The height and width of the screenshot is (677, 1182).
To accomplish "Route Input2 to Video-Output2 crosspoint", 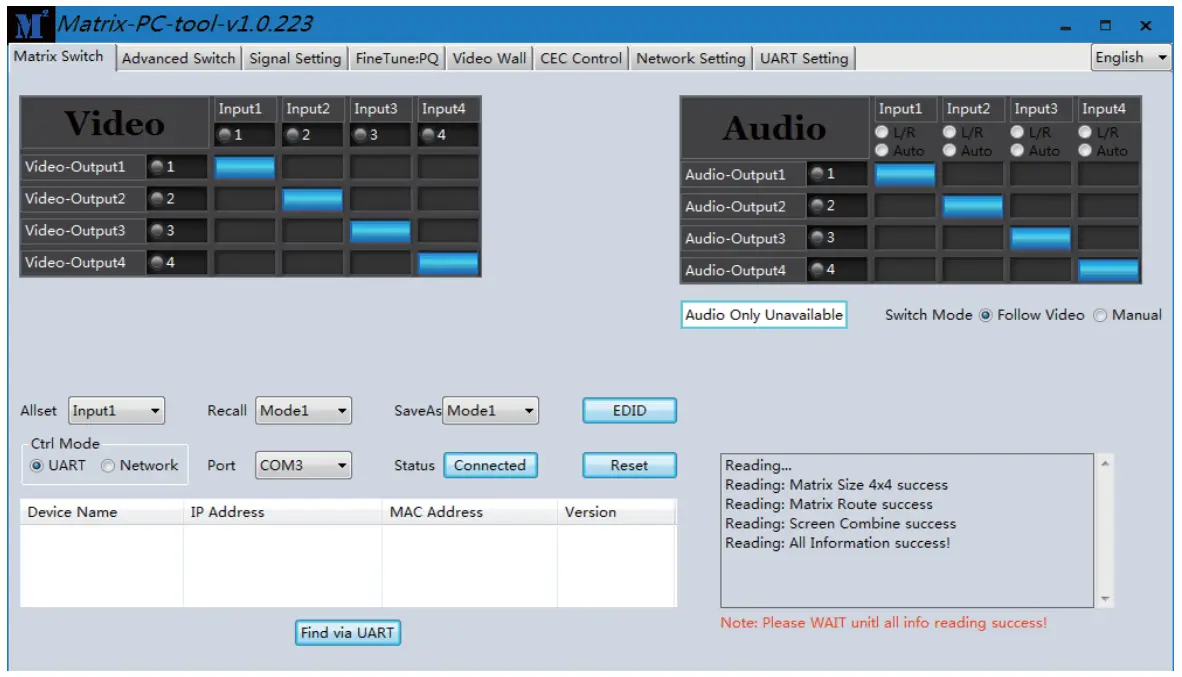I will (x=311, y=199).
